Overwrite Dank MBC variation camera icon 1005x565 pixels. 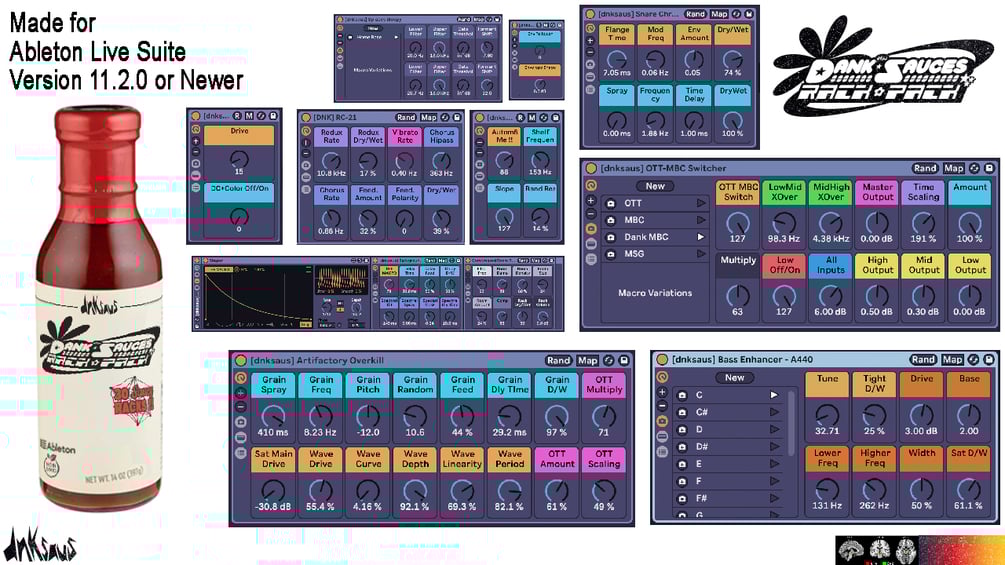coord(611,237)
